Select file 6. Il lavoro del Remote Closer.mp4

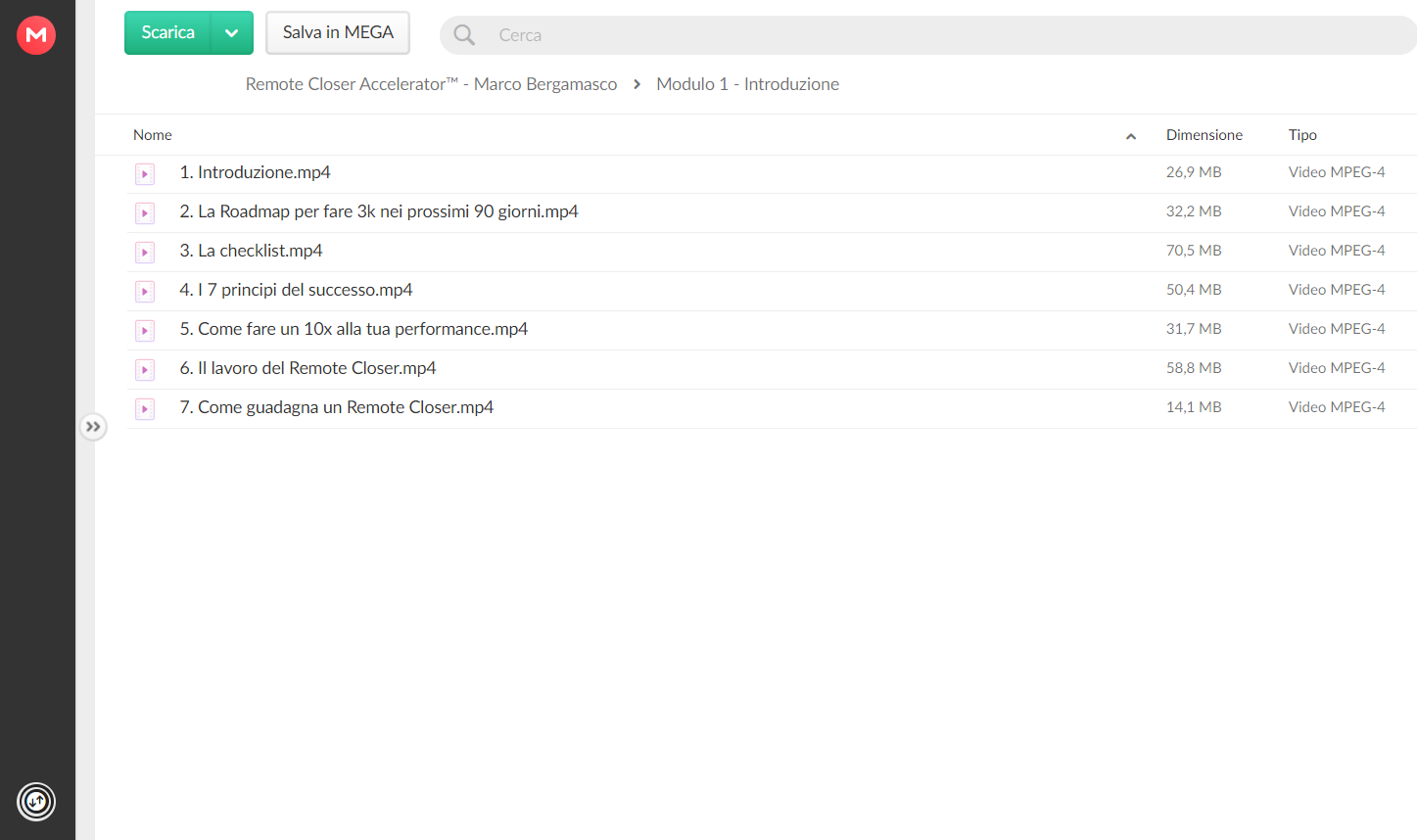tap(307, 368)
